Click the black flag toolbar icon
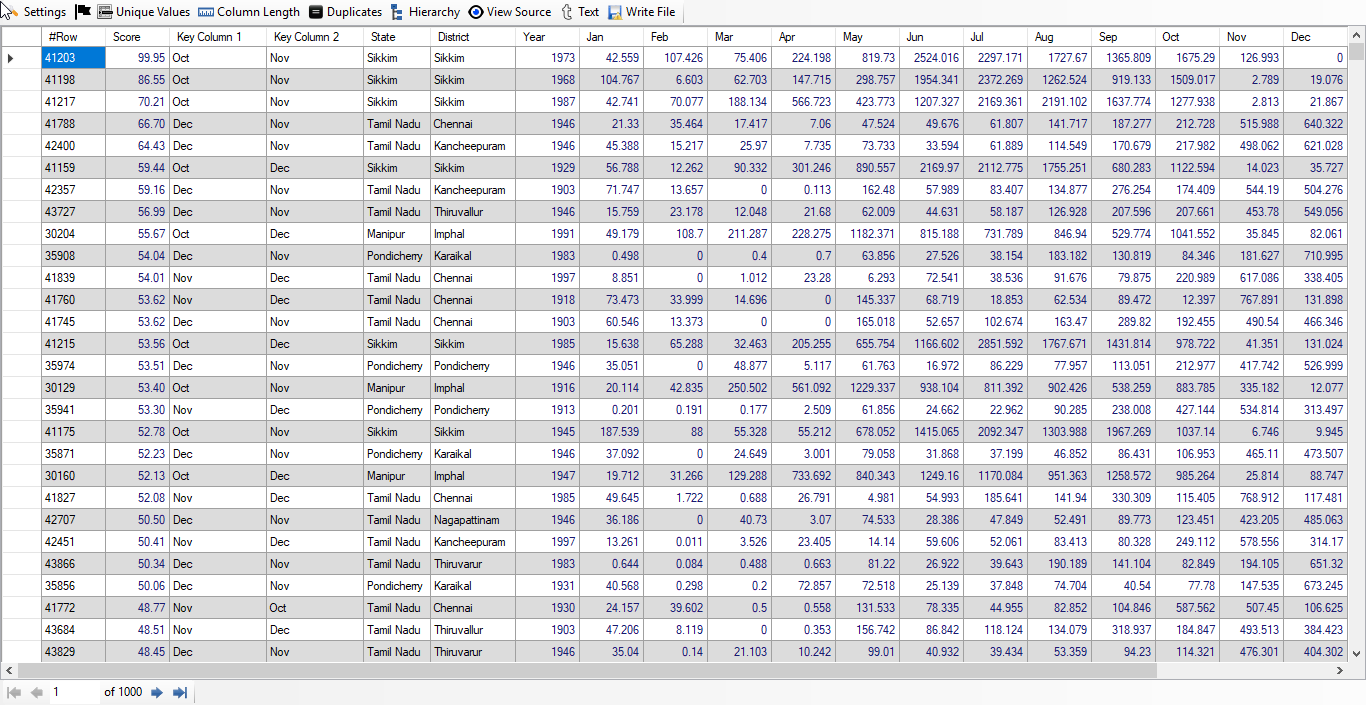 (83, 12)
